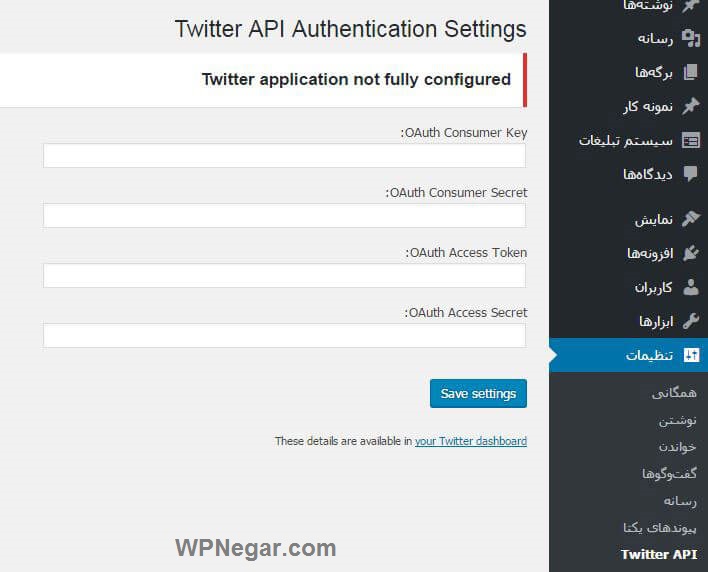The width and height of the screenshot is (708, 572).
Task: Open the your Twitter dashboard link
Action: coord(471,441)
